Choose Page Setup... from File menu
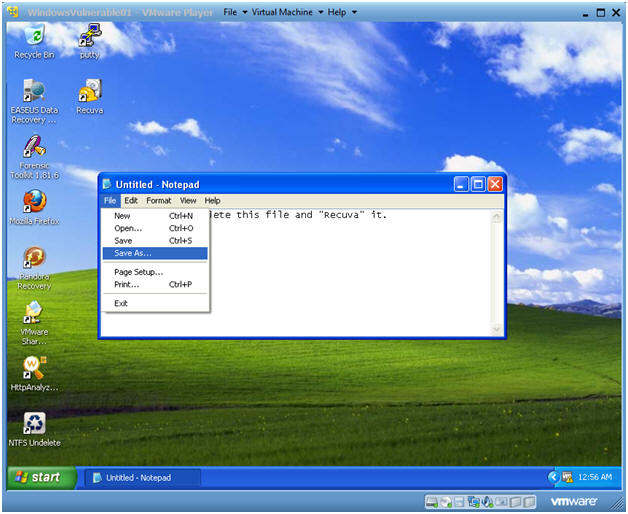The width and height of the screenshot is (628, 514). 155,272
